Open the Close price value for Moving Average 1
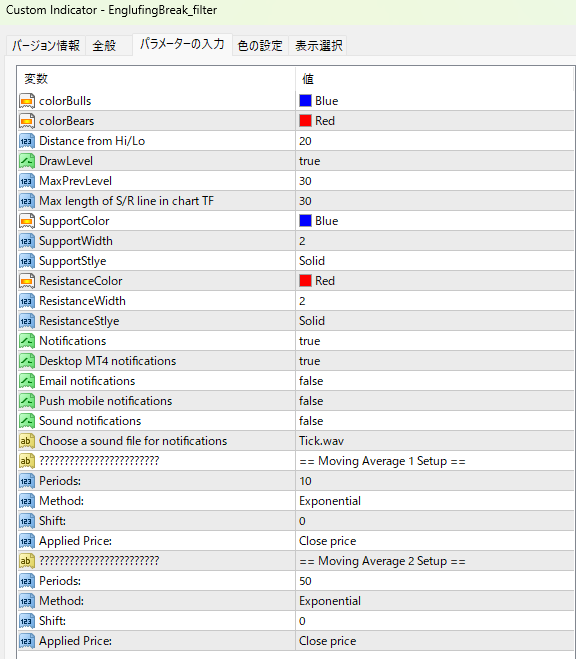This screenshot has width=576, height=659. coord(434,541)
